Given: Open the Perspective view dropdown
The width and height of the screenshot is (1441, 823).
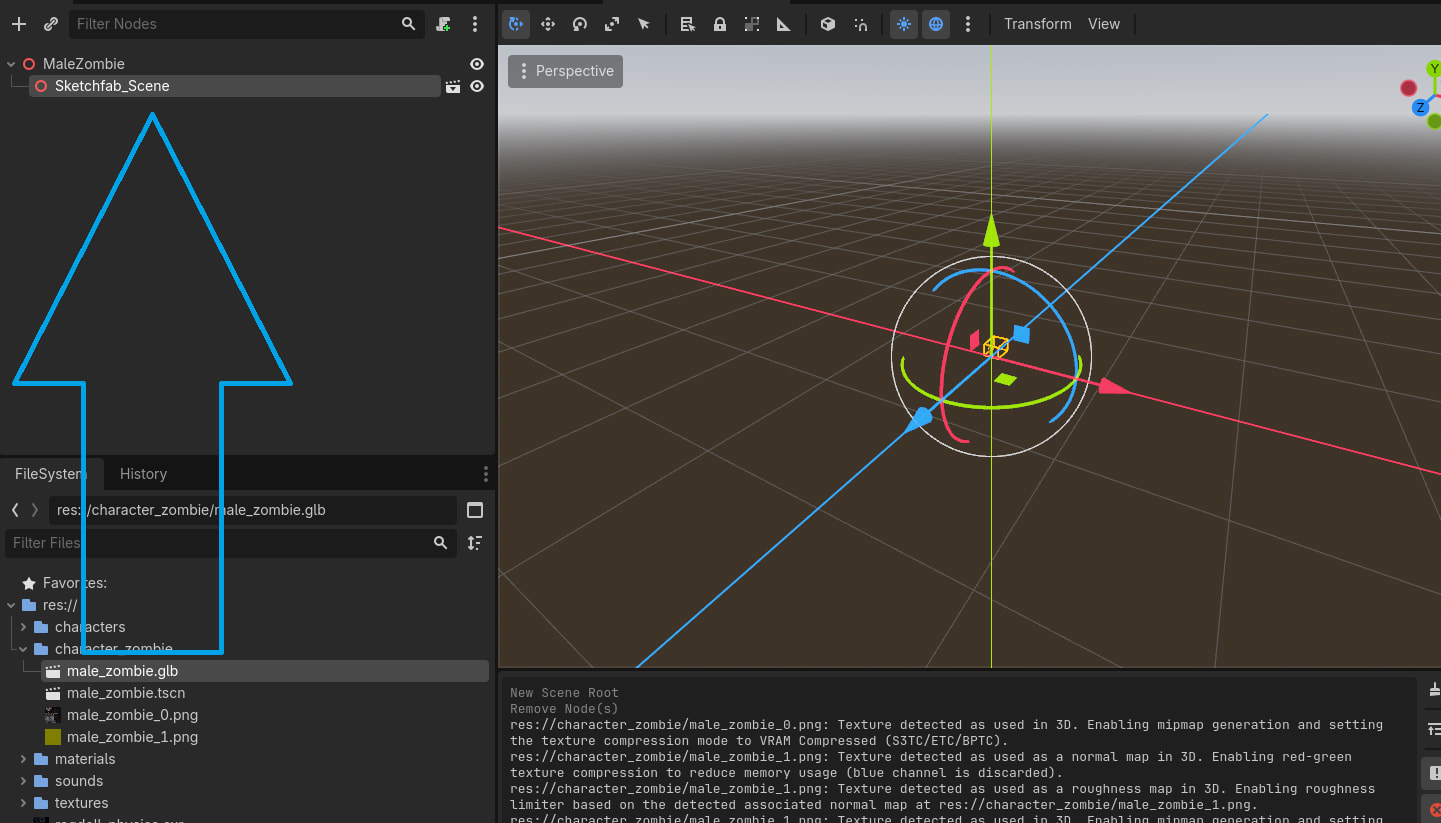Looking at the screenshot, I should [x=565, y=71].
